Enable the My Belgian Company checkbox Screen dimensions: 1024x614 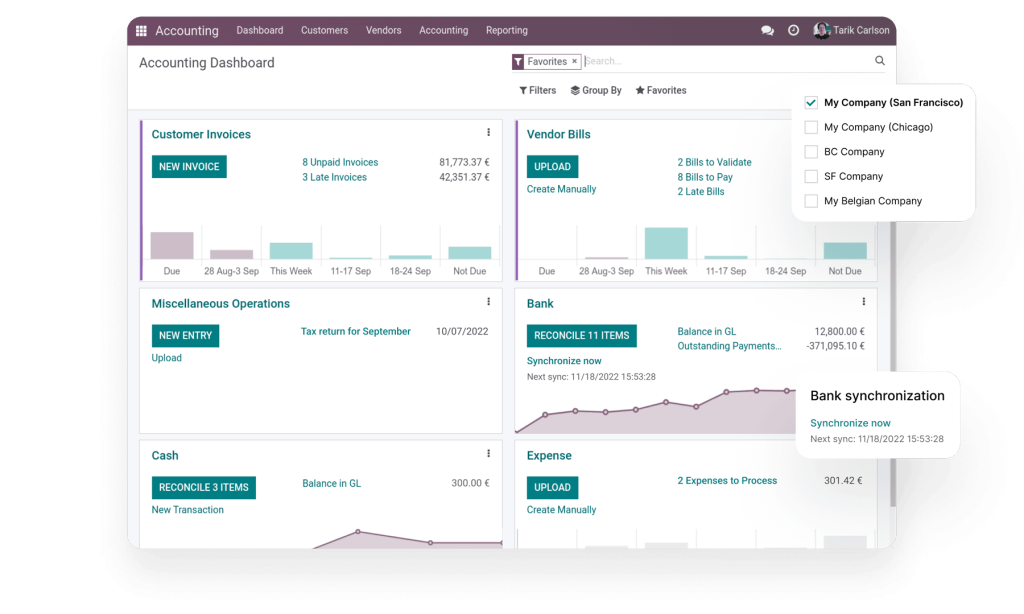tap(811, 201)
